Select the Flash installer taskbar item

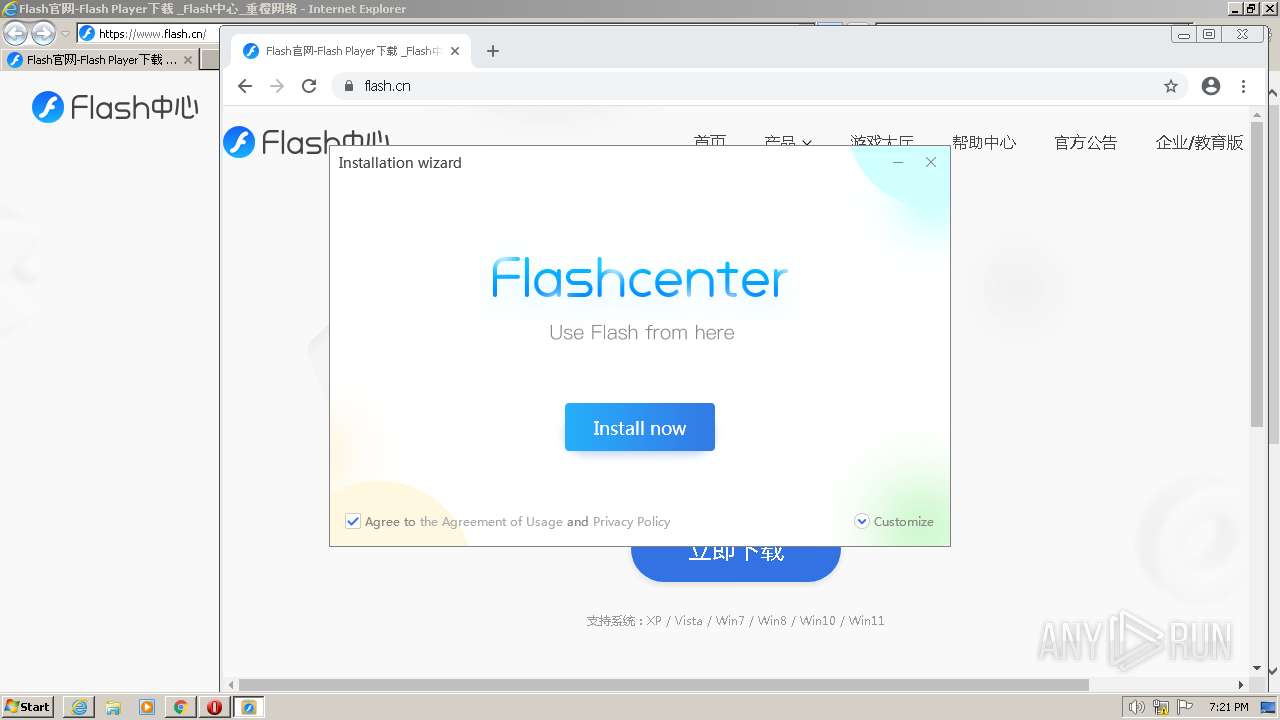(x=249, y=707)
